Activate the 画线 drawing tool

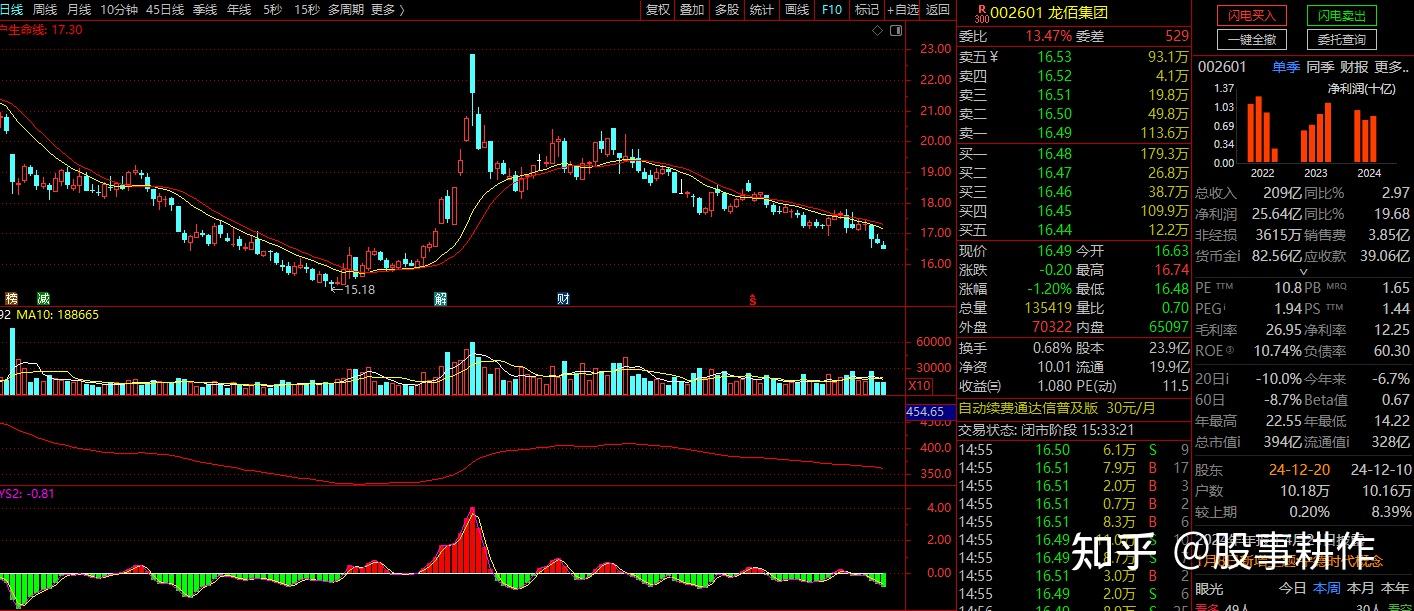797,10
